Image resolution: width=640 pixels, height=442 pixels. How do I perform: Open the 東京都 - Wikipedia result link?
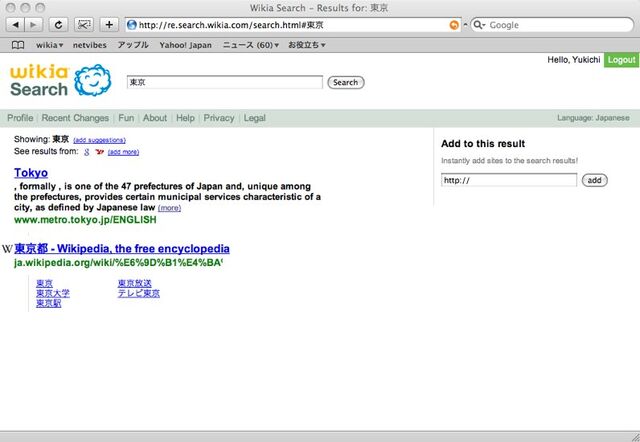click(x=122, y=249)
